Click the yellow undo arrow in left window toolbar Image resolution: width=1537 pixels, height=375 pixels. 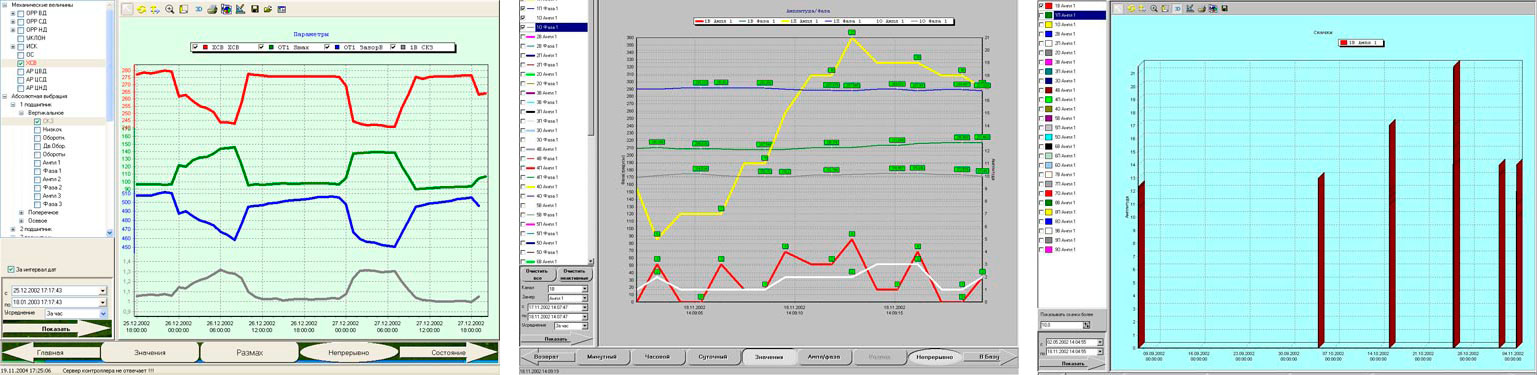[x=141, y=9]
